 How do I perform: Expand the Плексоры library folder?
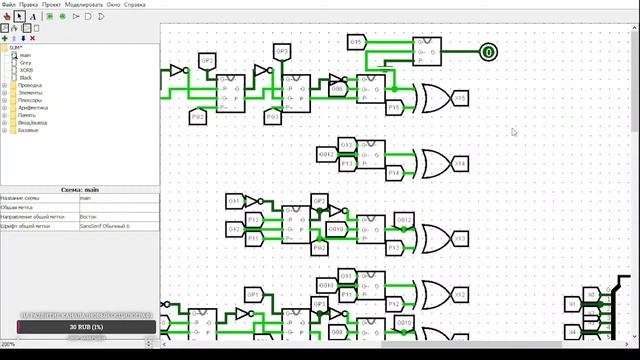(4, 100)
